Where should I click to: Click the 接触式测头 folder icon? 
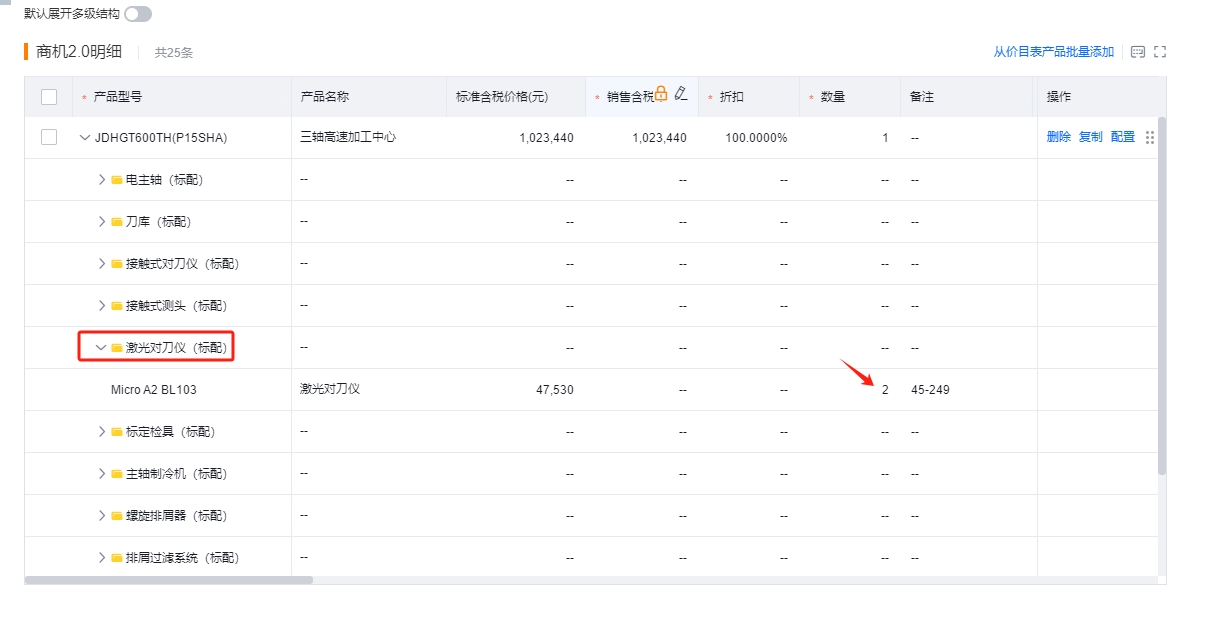click(117, 306)
